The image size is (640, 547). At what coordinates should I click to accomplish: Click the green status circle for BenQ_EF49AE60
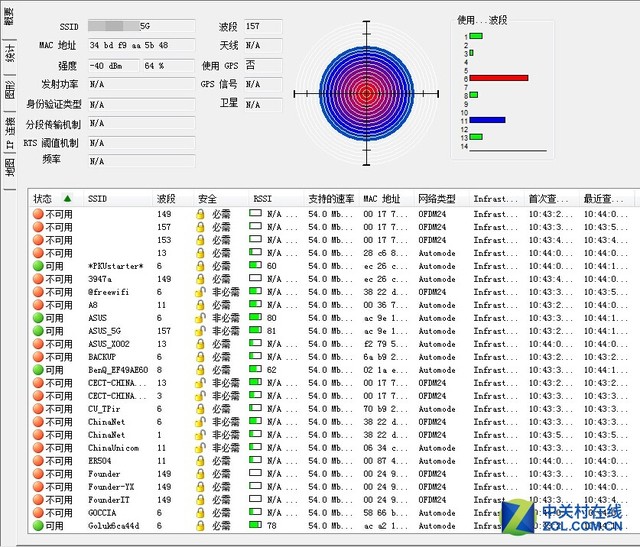[38, 370]
